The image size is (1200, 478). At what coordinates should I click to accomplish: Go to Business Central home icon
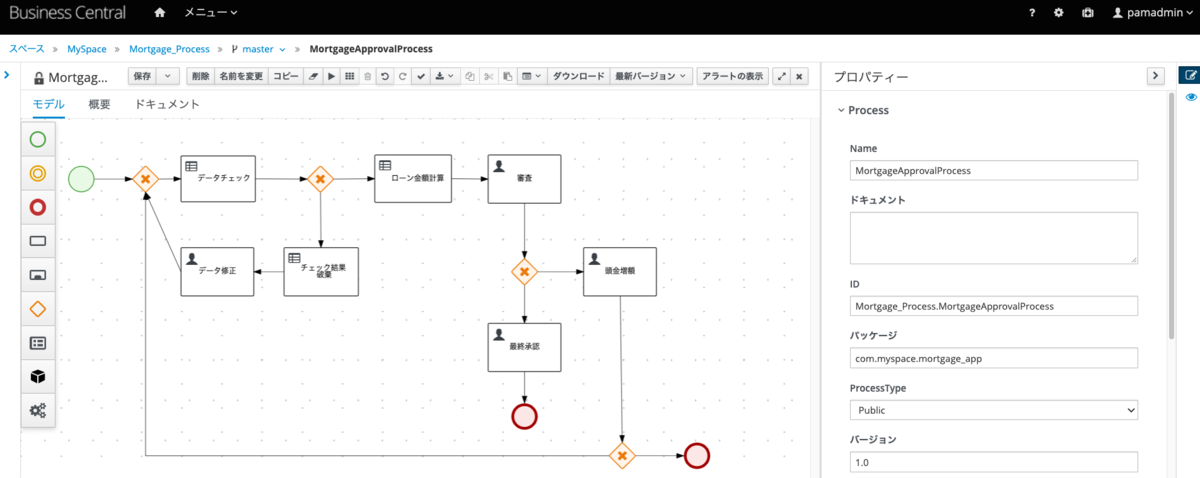[160, 13]
